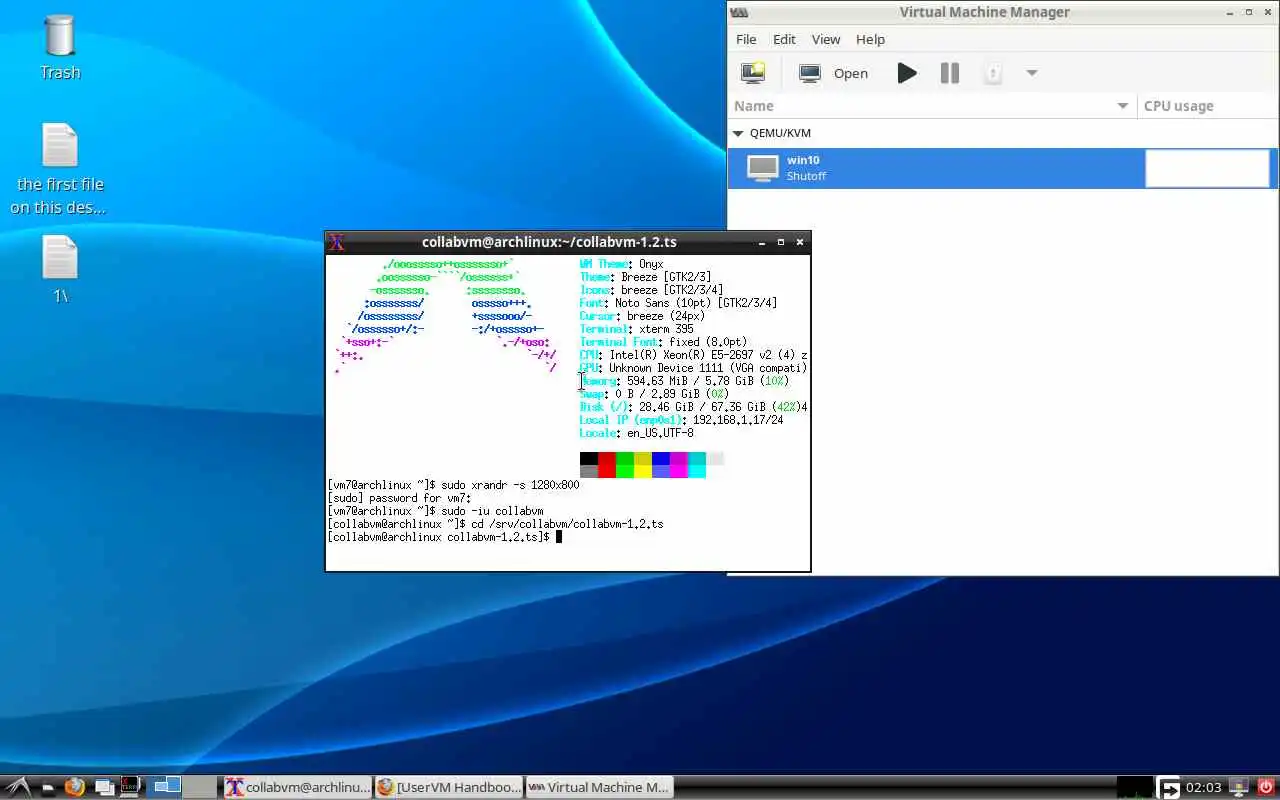Focus the xterm terminal command prompt
The image size is (1280, 800).
point(559,537)
